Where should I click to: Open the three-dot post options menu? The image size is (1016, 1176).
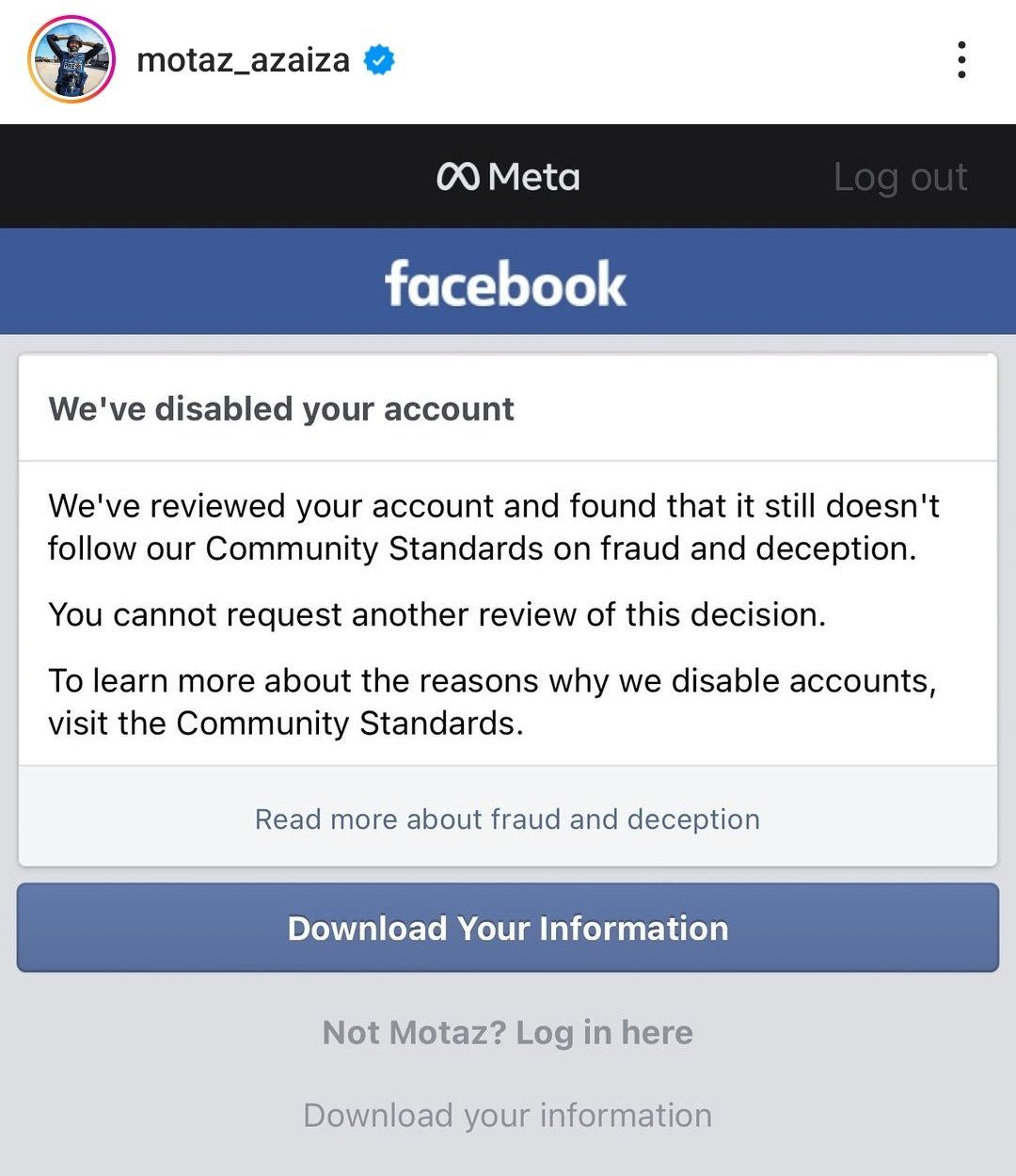tap(960, 60)
